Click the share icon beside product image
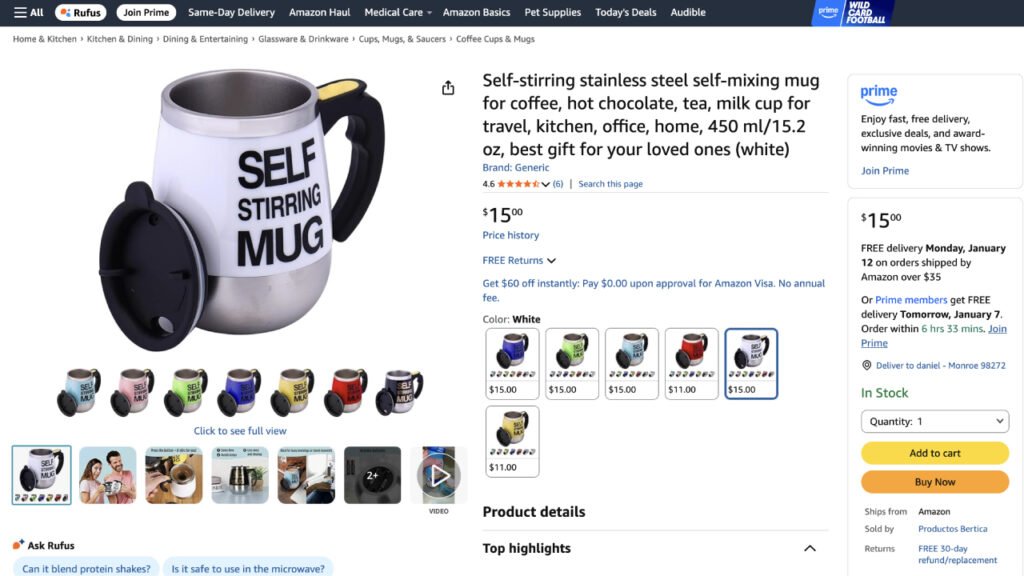Screen dimensions: 1024x576 [448, 88]
